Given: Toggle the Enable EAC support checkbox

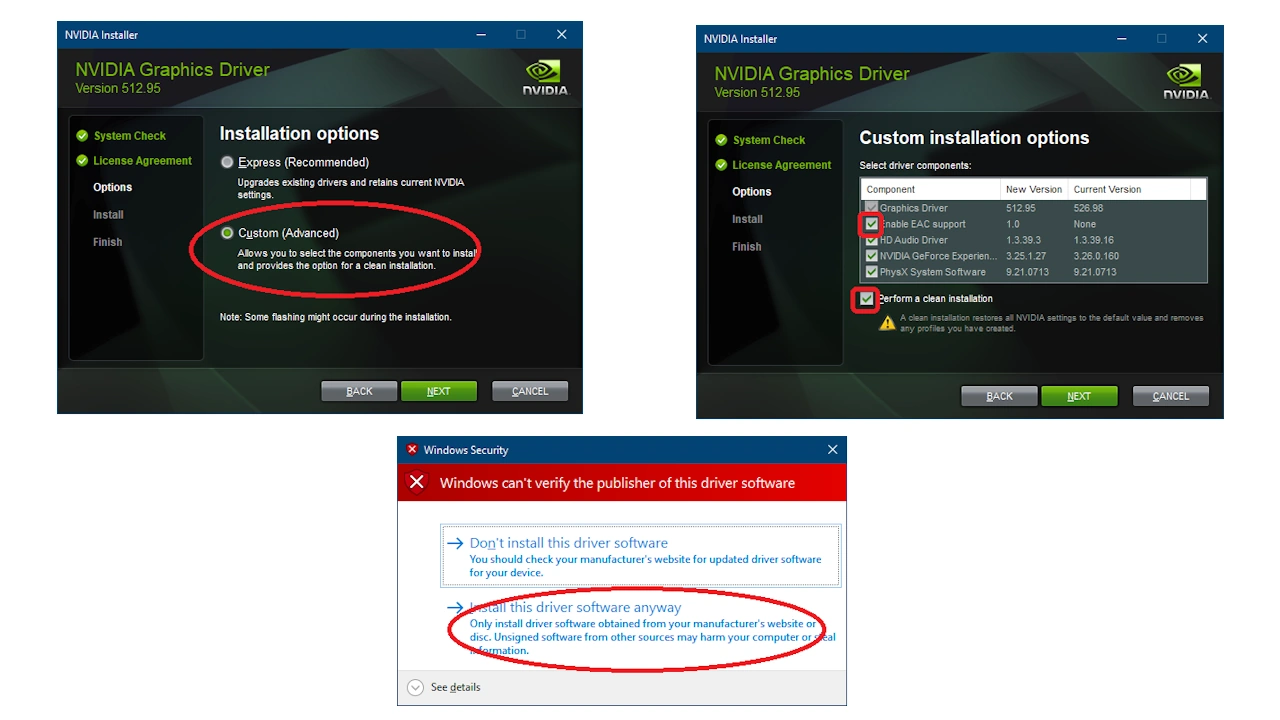Looking at the screenshot, I should pos(871,224).
